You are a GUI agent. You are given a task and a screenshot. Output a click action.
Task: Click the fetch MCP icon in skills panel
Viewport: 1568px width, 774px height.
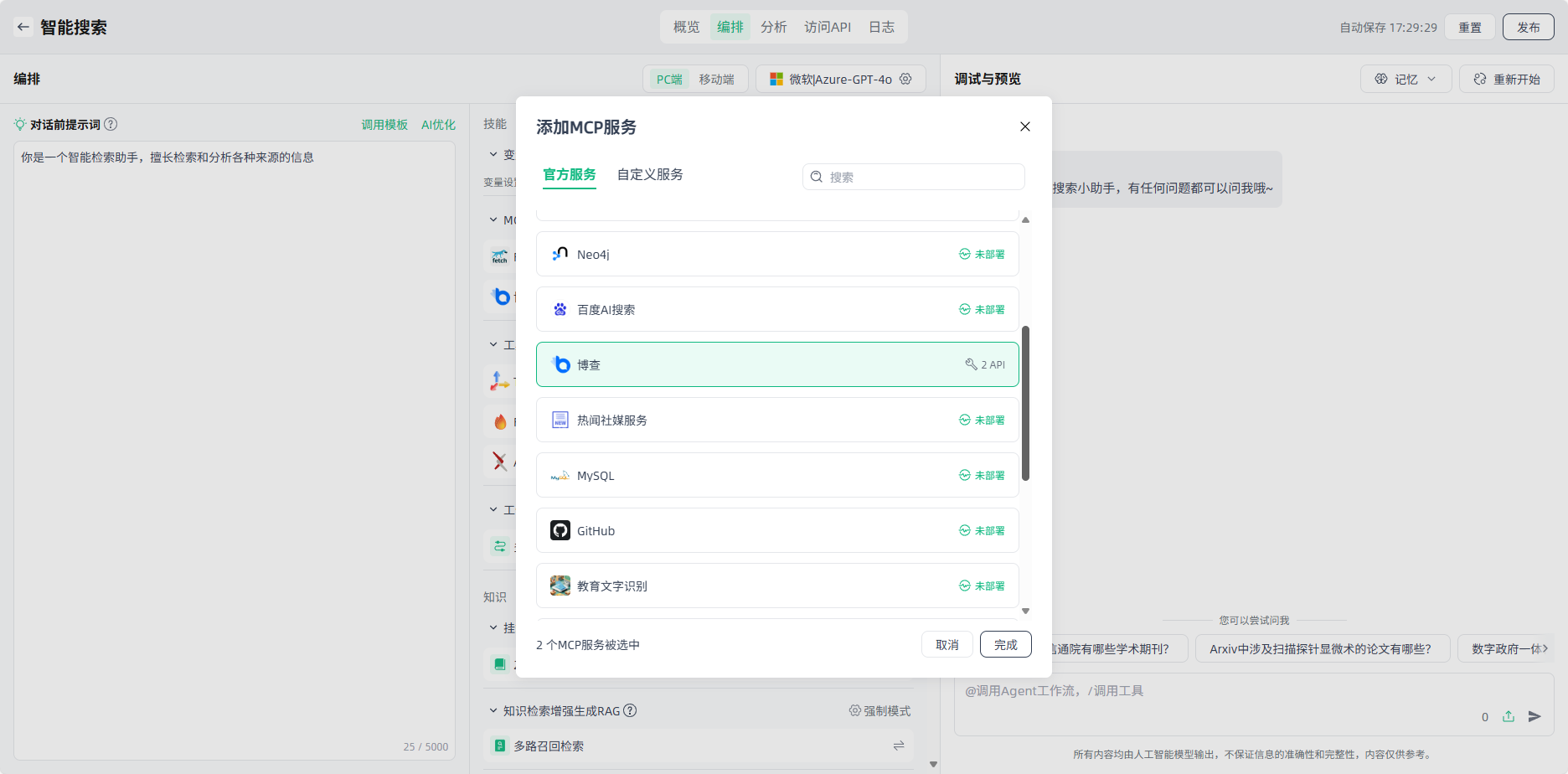[x=500, y=256]
